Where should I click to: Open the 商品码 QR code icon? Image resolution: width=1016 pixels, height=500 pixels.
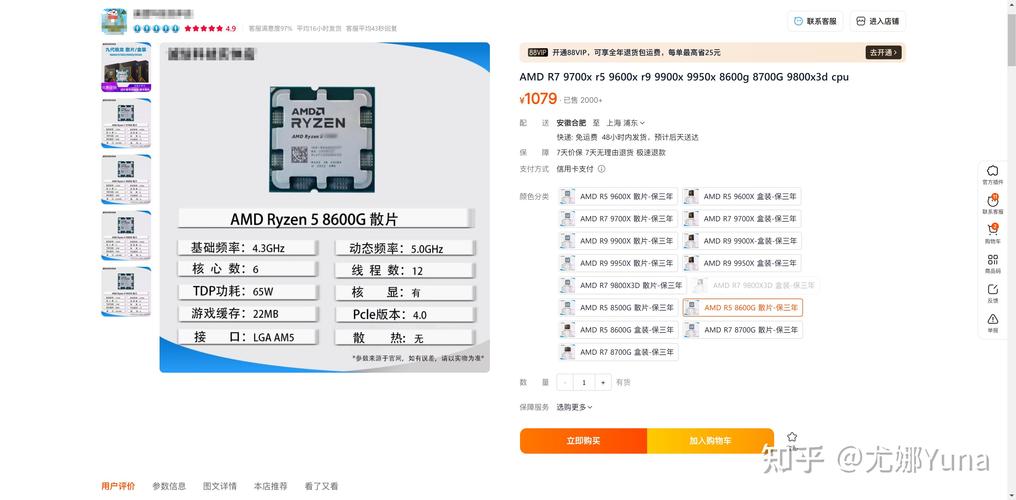pos(992,264)
